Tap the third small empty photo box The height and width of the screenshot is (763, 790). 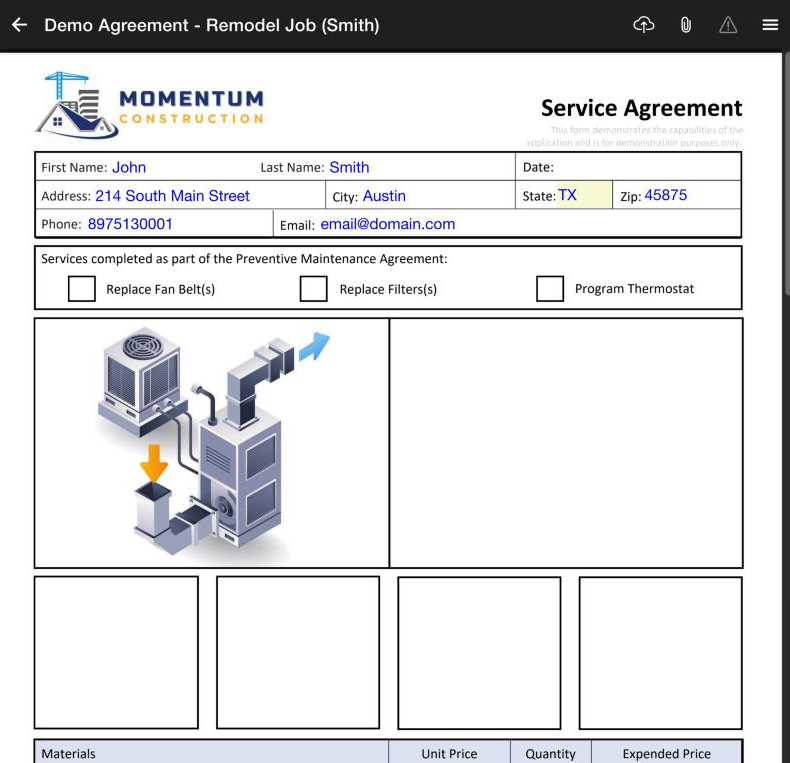(x=479, y=653)
